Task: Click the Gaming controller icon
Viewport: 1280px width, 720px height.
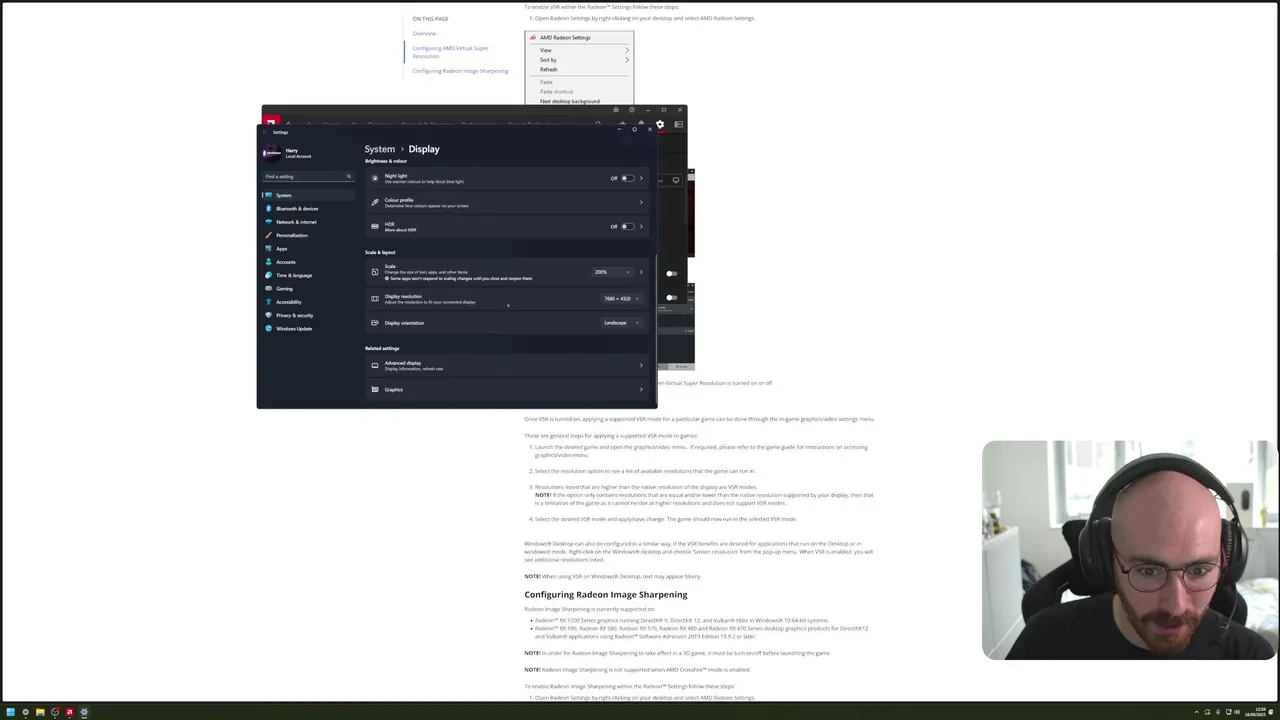Action: (x=269, y=288)
